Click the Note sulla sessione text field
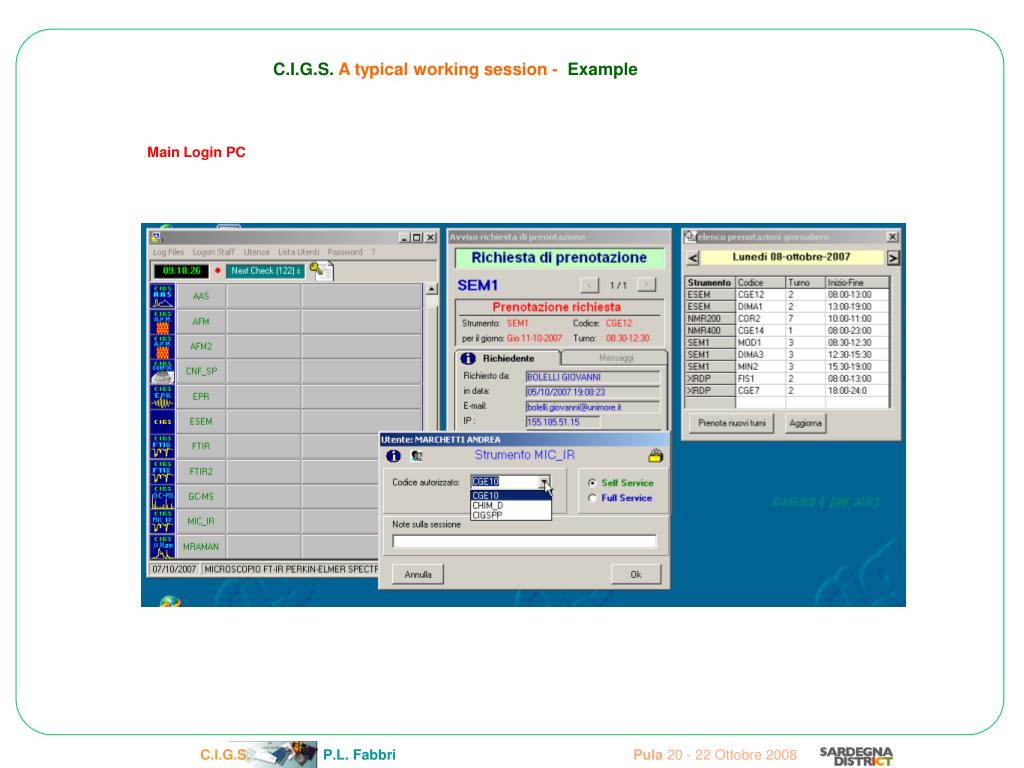Screen dimensions: 1024x768 coord(524,541)
